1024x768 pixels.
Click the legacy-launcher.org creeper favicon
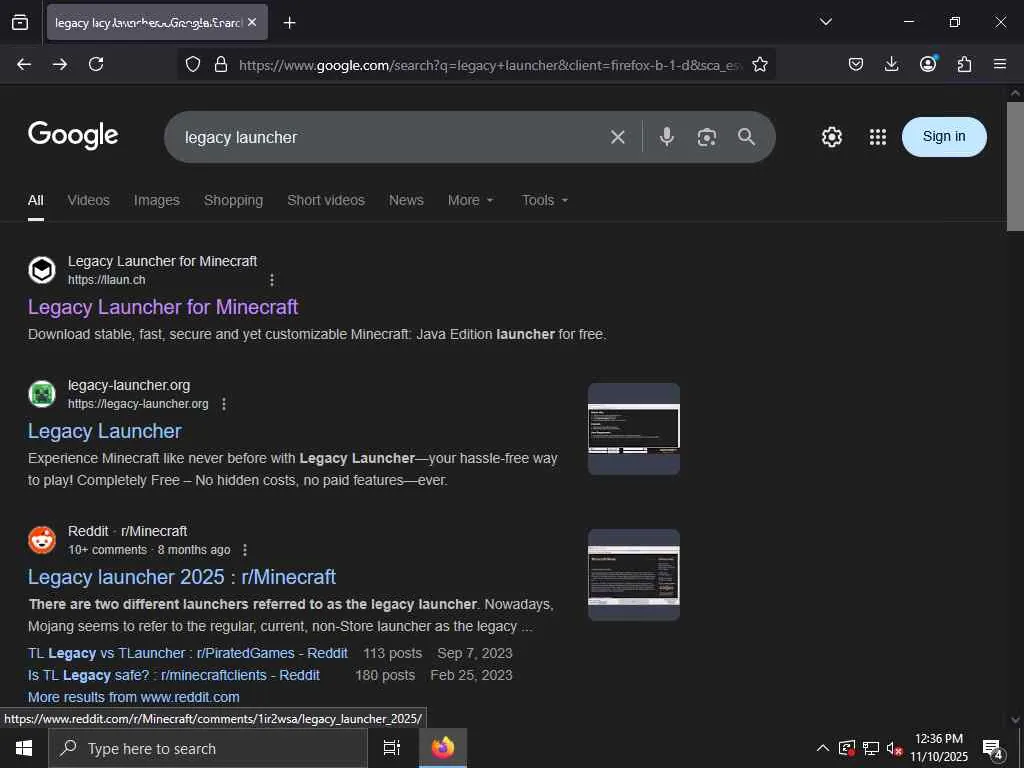coord(42,394)
